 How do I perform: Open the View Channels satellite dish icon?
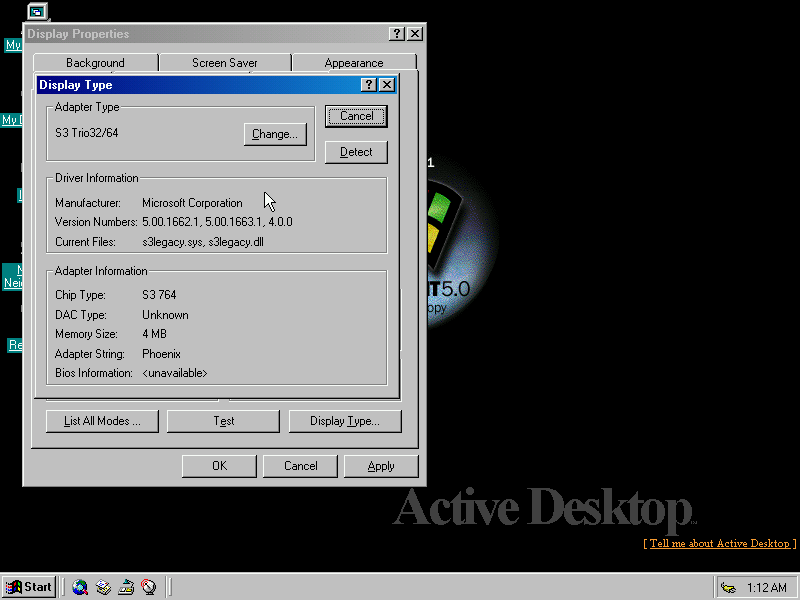[149, 587]
